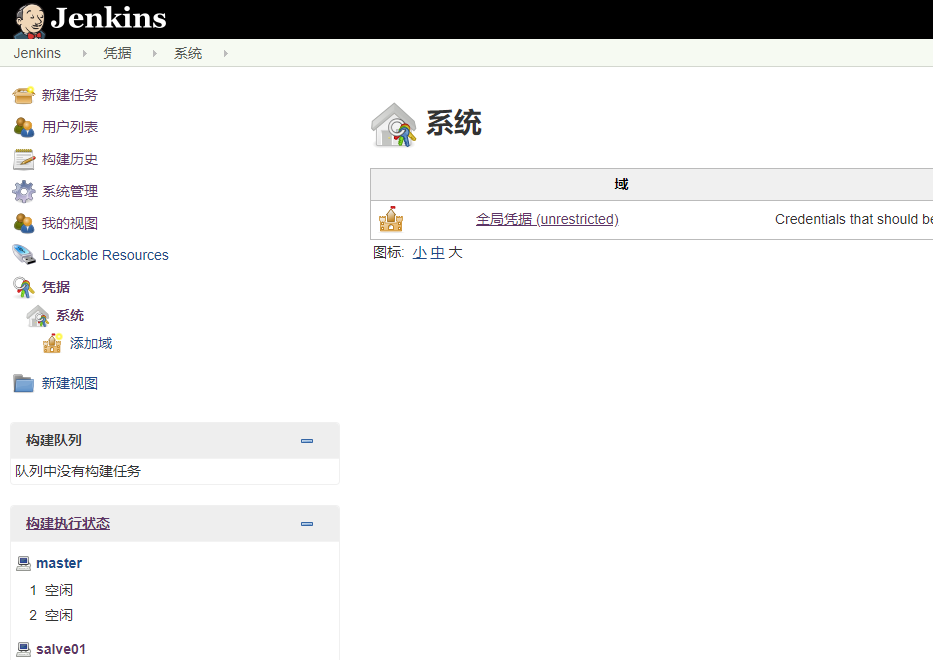Screen dimensions: 933x660
Task: Open 全局凭据 (unrestricted) link
Action: [x=547, y=219]
